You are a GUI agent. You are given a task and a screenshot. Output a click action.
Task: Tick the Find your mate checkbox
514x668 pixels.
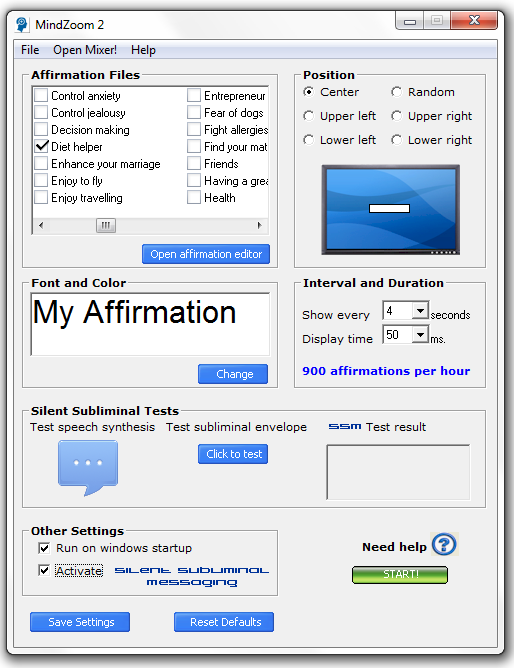pyautogui.click(x=194, y=147)
